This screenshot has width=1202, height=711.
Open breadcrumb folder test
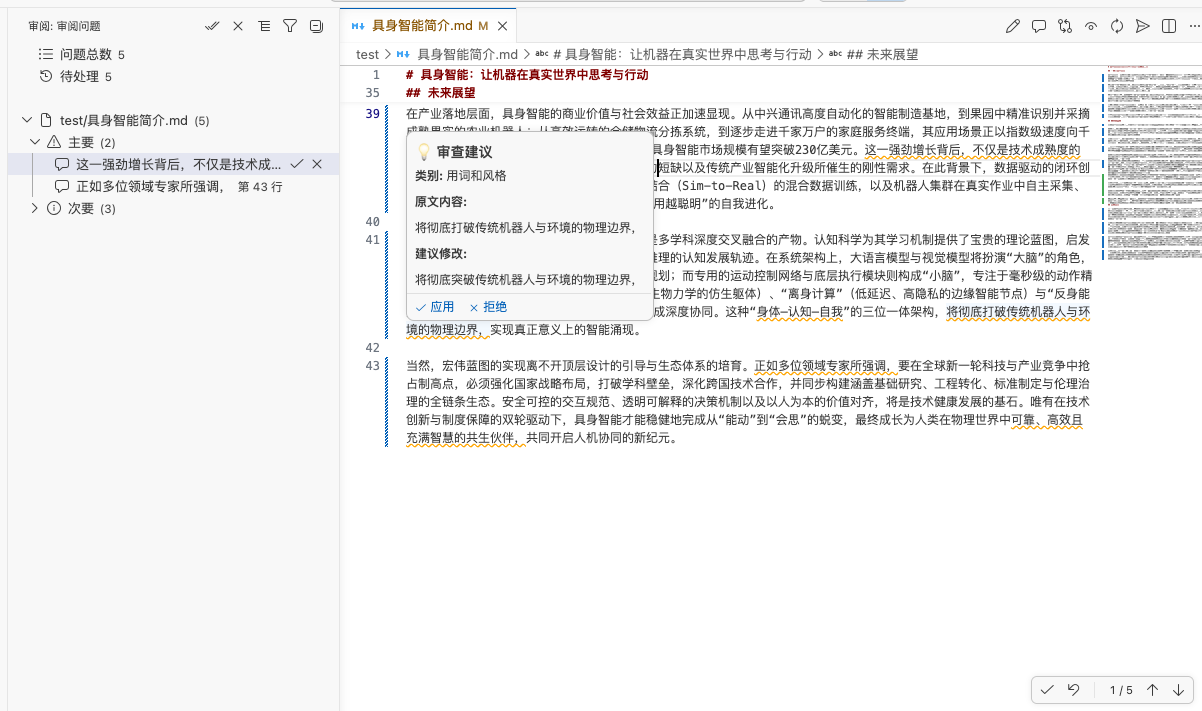[367, 55]
